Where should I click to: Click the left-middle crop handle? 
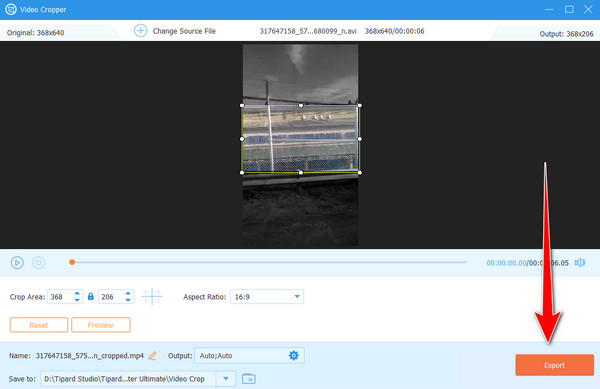[242, 139]
